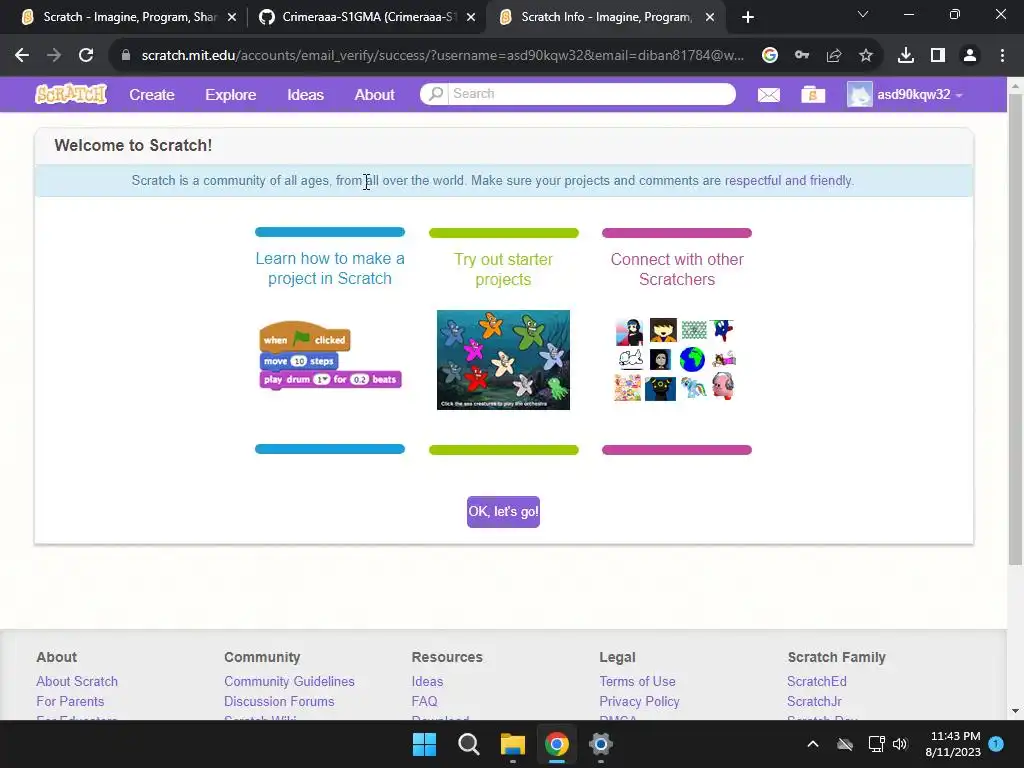Open Windows taskbar search
The height and width of the screenshot is (768, 1024).
tap(469, 744)
